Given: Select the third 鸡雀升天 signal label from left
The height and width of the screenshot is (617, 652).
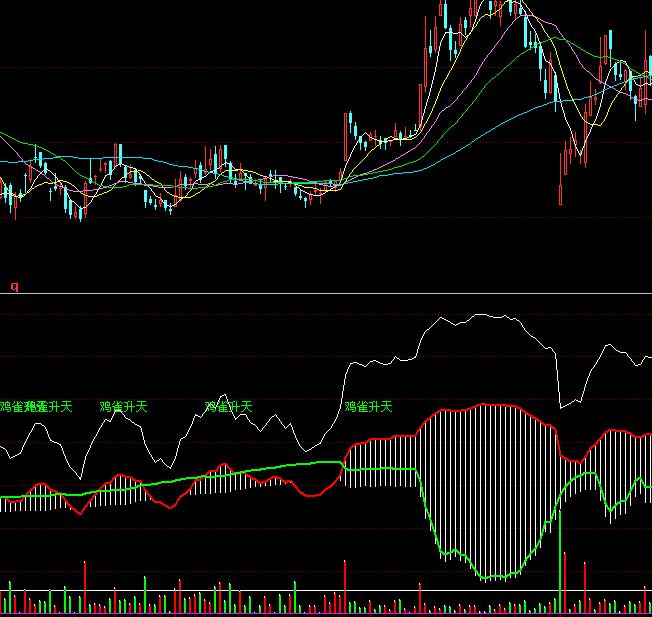Looking at the screenshot, I should tap(228, 407).
